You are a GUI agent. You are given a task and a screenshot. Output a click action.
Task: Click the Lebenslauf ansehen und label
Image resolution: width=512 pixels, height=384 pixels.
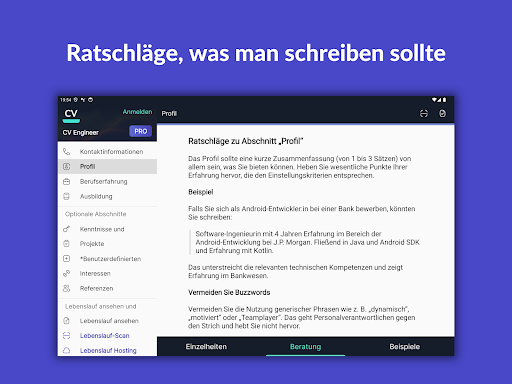click(x=101, y=306)
